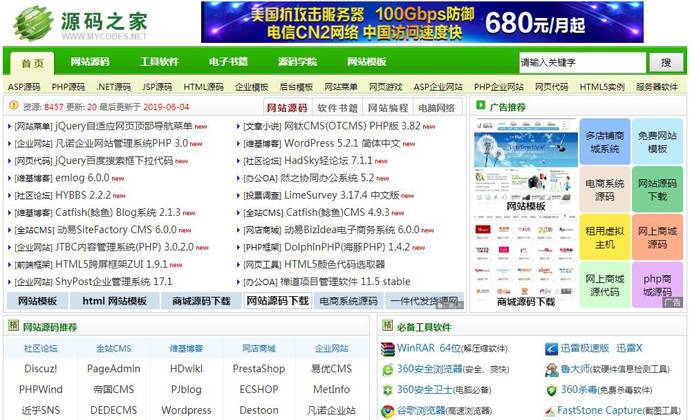Click the 360杀毒 shield icon
The width and height of the screenshot is (690, 420).
click(x=551, y=391)
